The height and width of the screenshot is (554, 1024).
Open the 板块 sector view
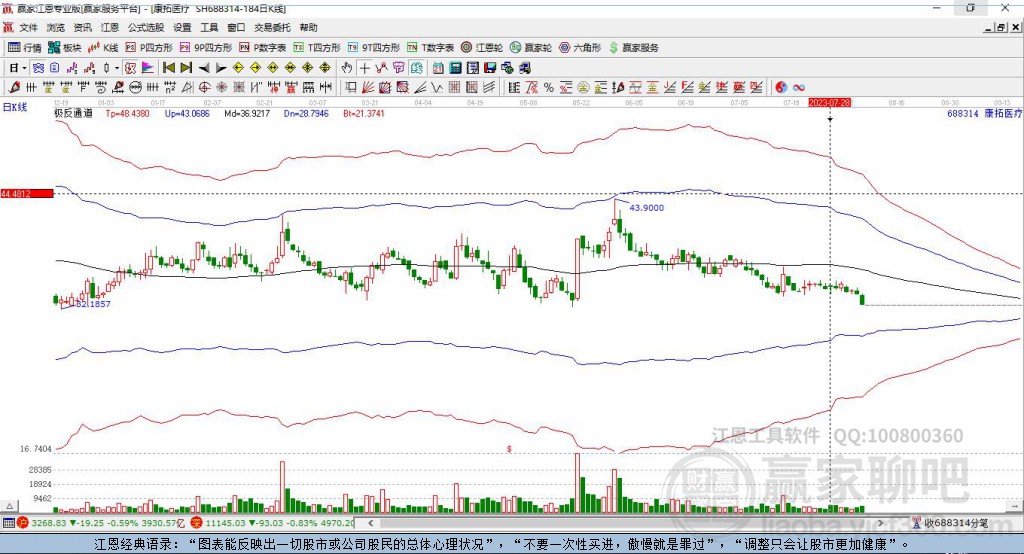tap(65, 48)
